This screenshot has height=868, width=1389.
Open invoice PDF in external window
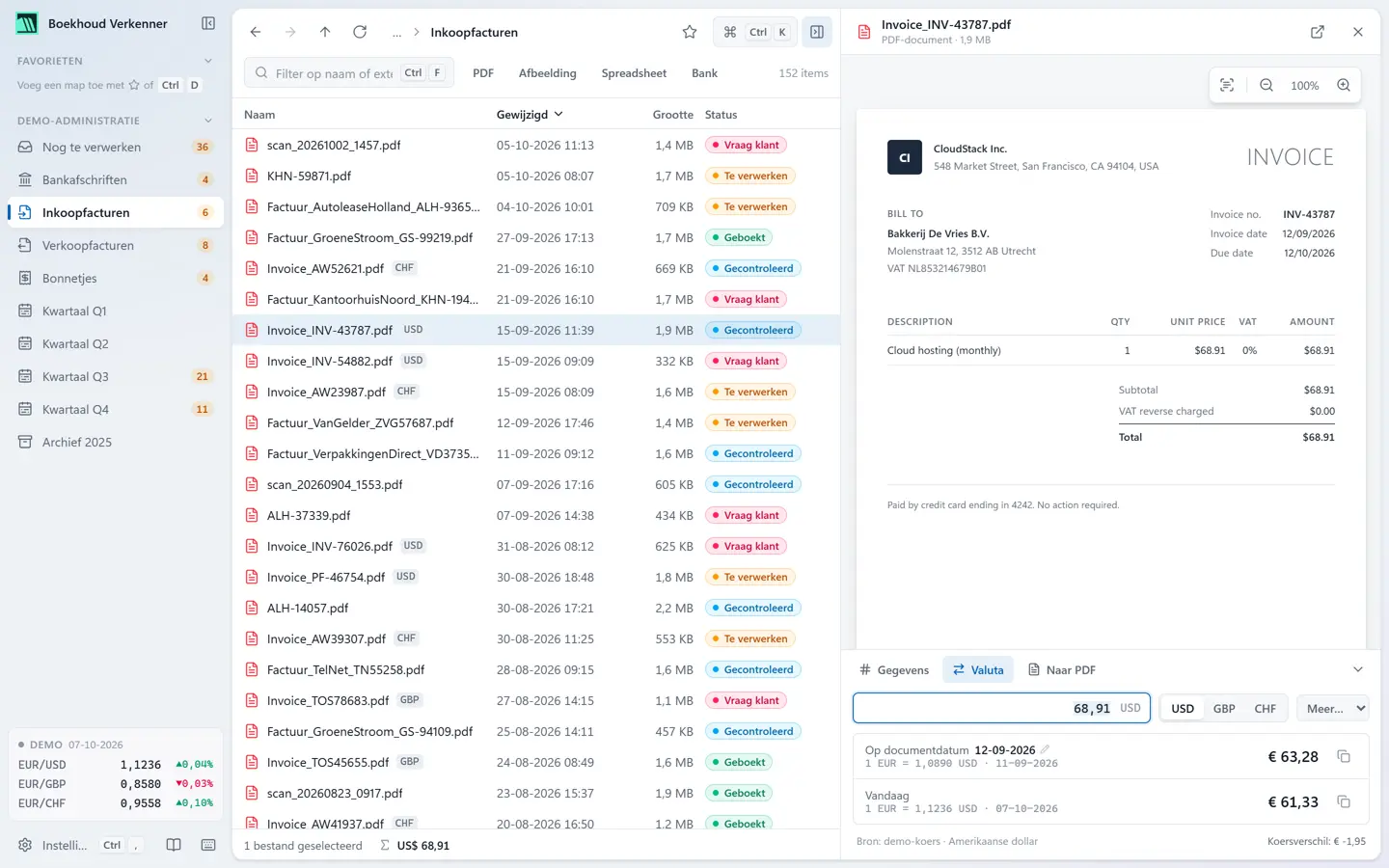[1318, 32]
